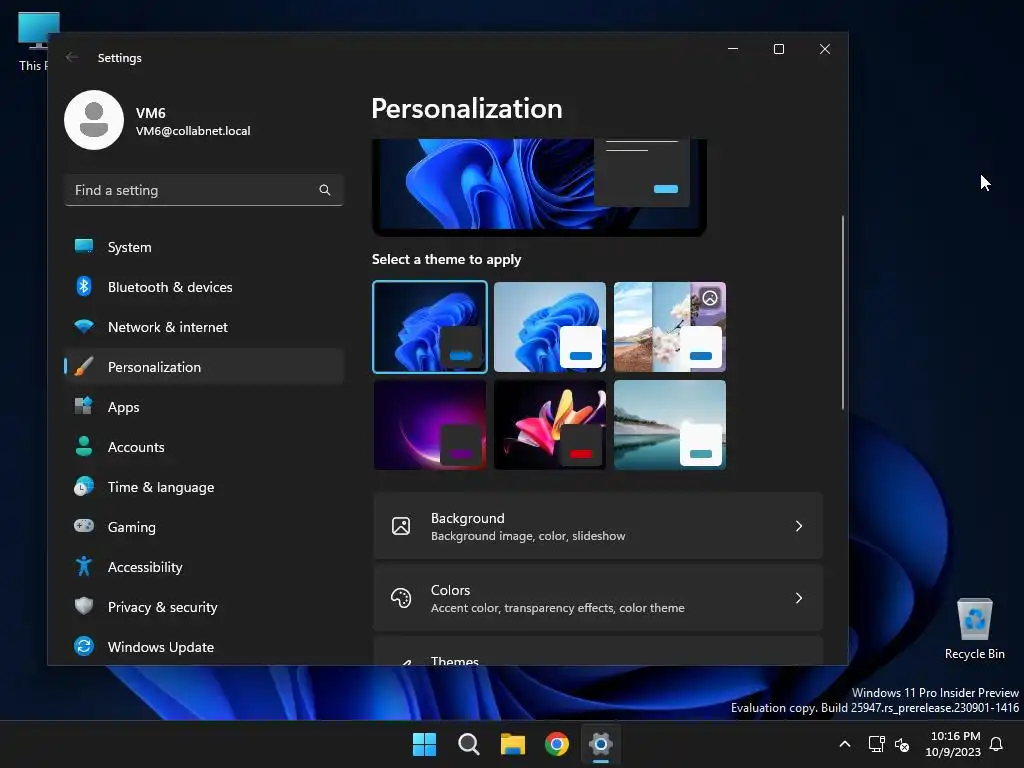Apply the Sunrise lake theme
The width and height of the screenshot is (1024, 768).
pyautogui.click(x=669, y=424)
